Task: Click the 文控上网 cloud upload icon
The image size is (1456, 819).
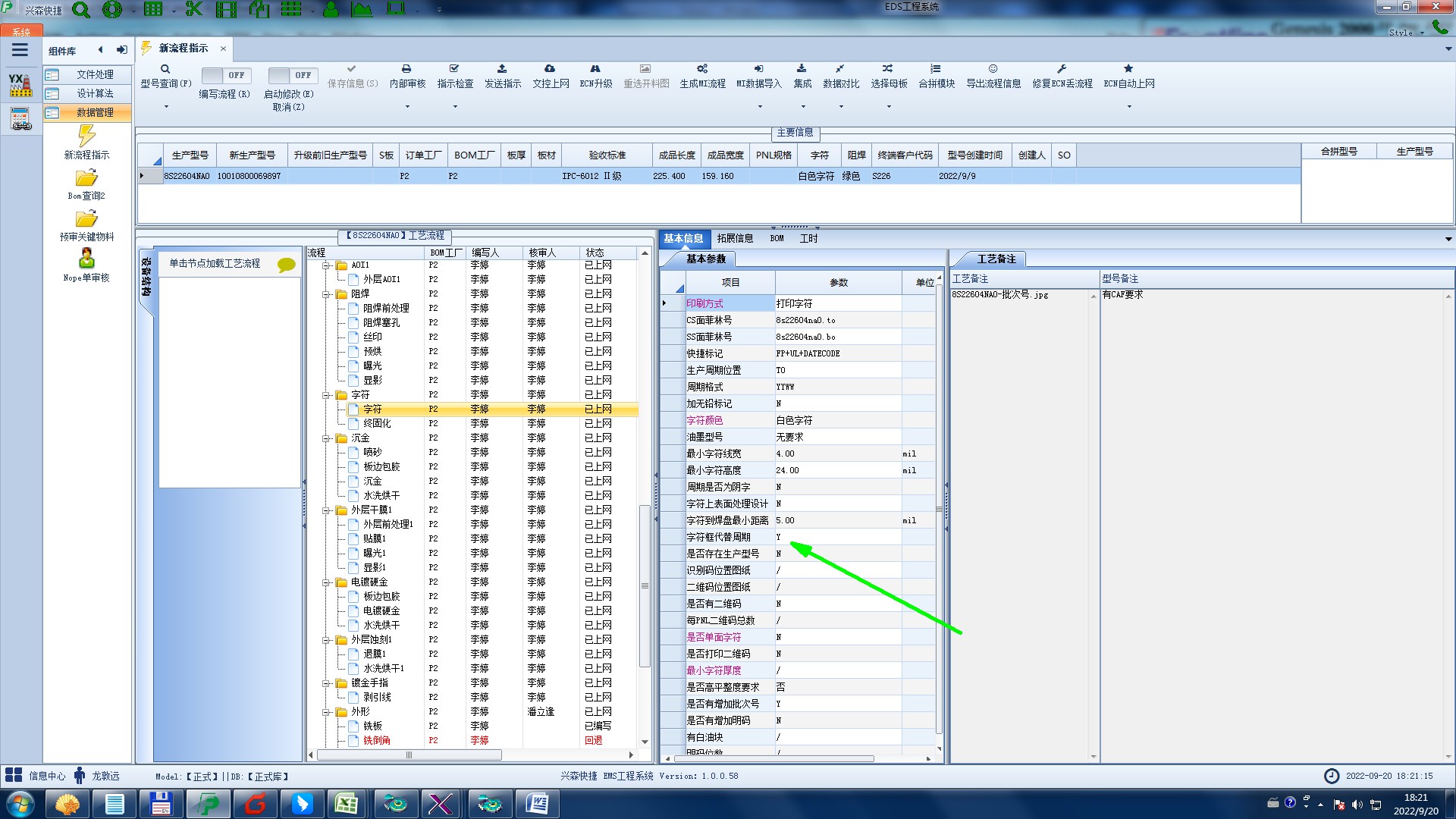Action: pyautogui.click(x=550, y=69)
